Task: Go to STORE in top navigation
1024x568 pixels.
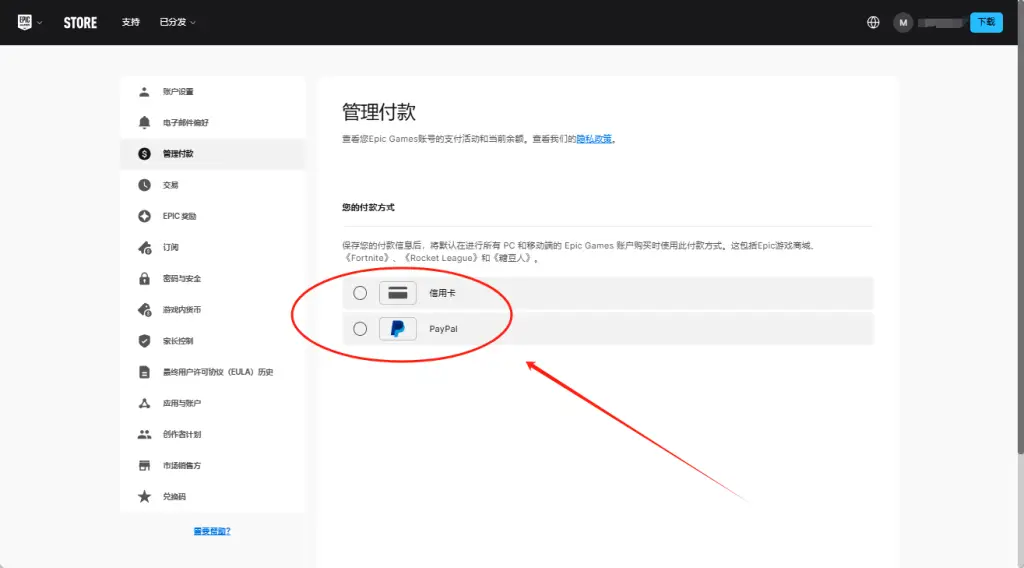Action: 80,22
